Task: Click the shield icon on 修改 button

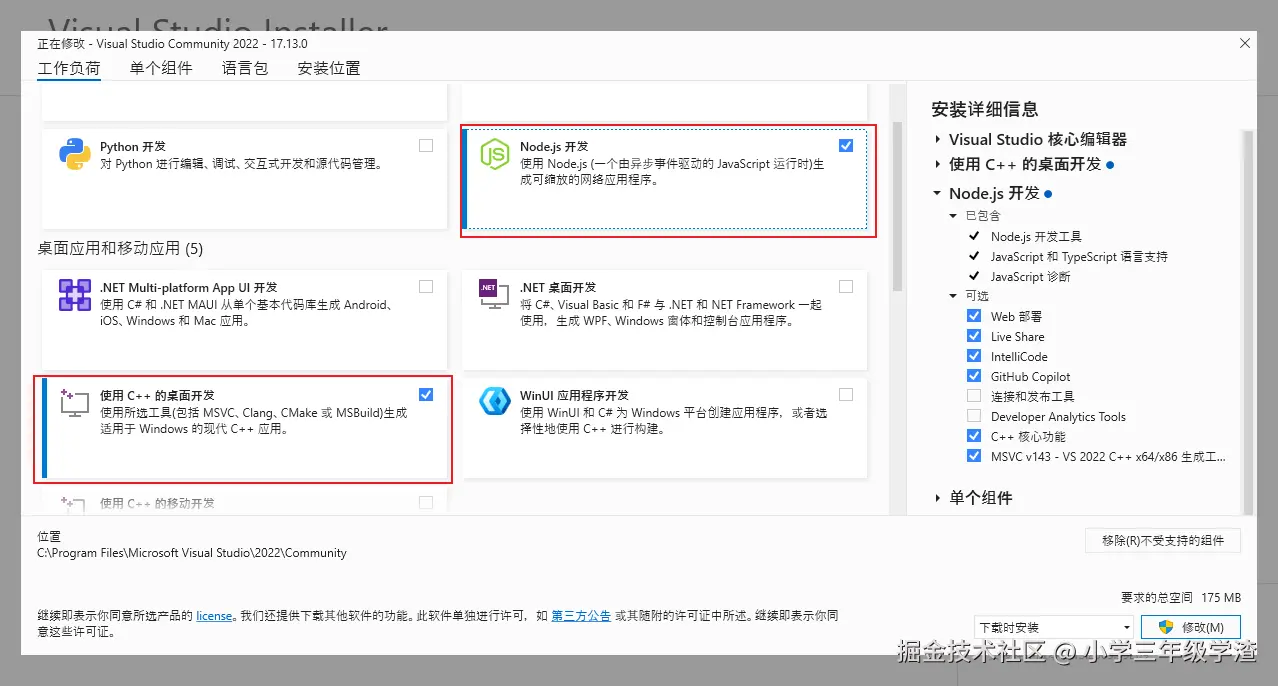Action: 1165,627
